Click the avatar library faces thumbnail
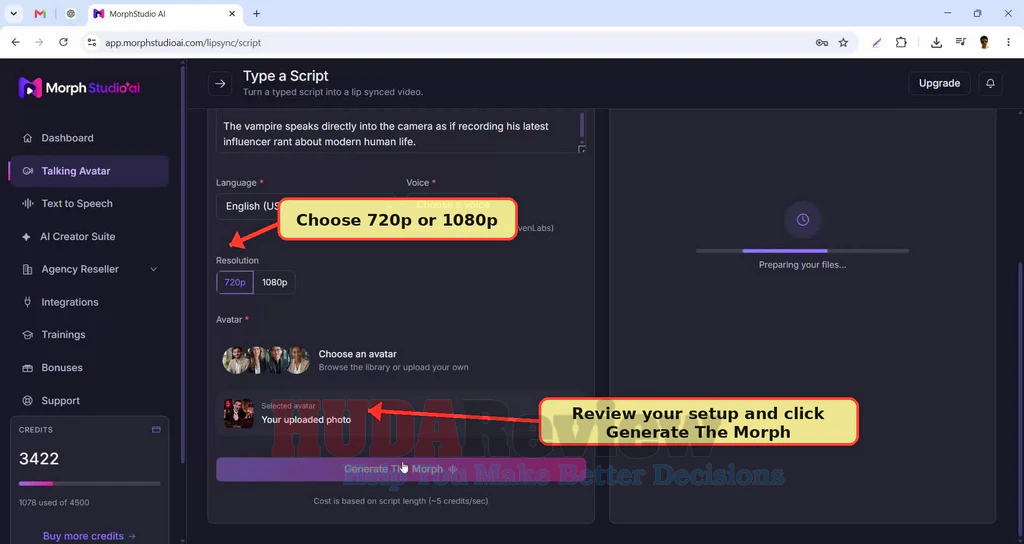Viewport: 1024px width, 544px height. [266, 360]
